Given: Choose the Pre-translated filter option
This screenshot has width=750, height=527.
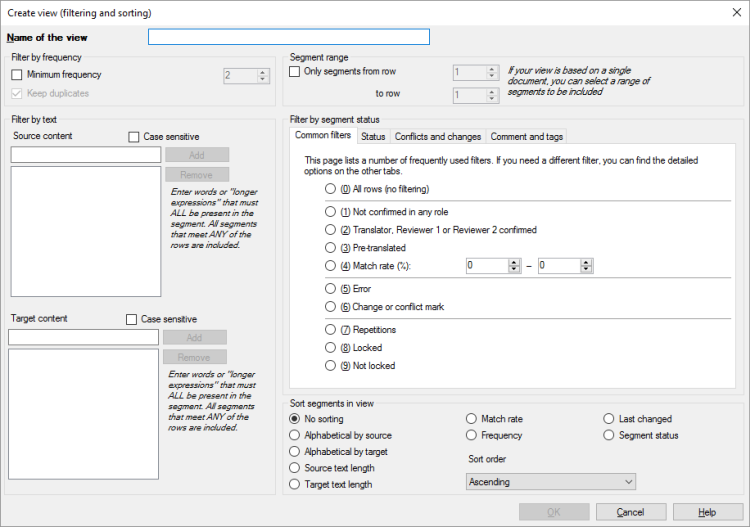Looking at the screenshot, I should [331, 248].
